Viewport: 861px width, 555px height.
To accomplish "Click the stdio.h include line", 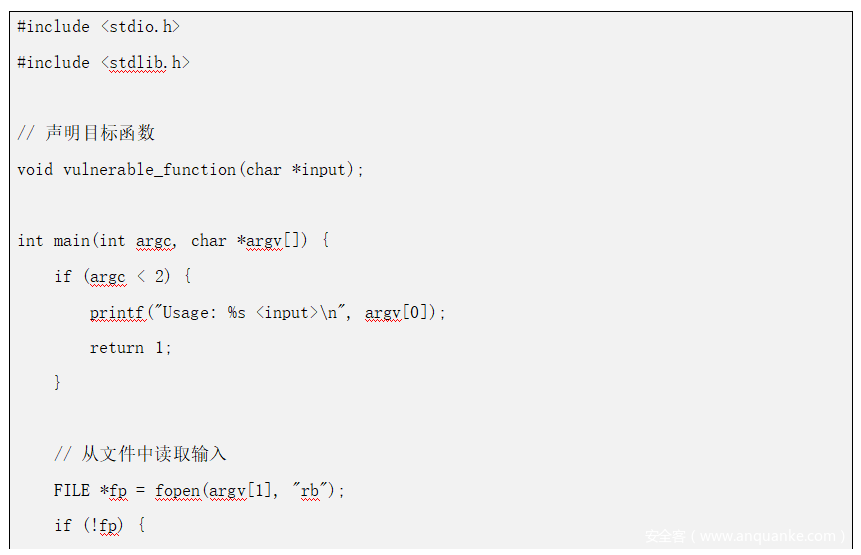I will point(99,27).
